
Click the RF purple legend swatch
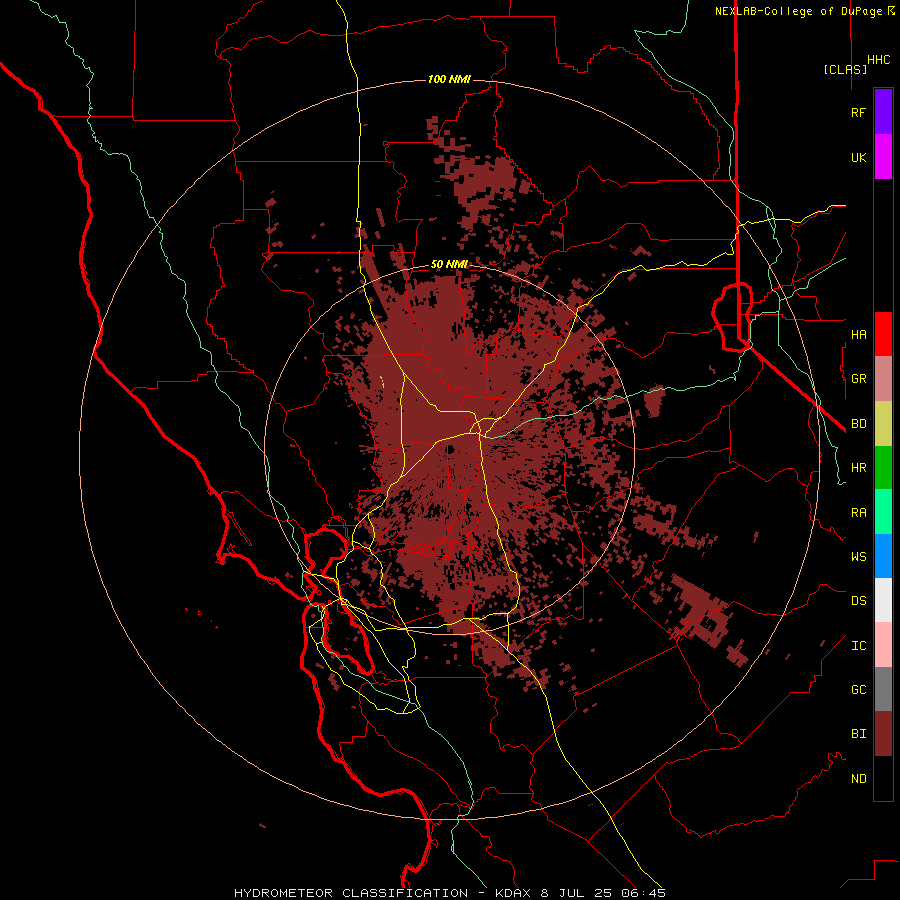[883, 112]
